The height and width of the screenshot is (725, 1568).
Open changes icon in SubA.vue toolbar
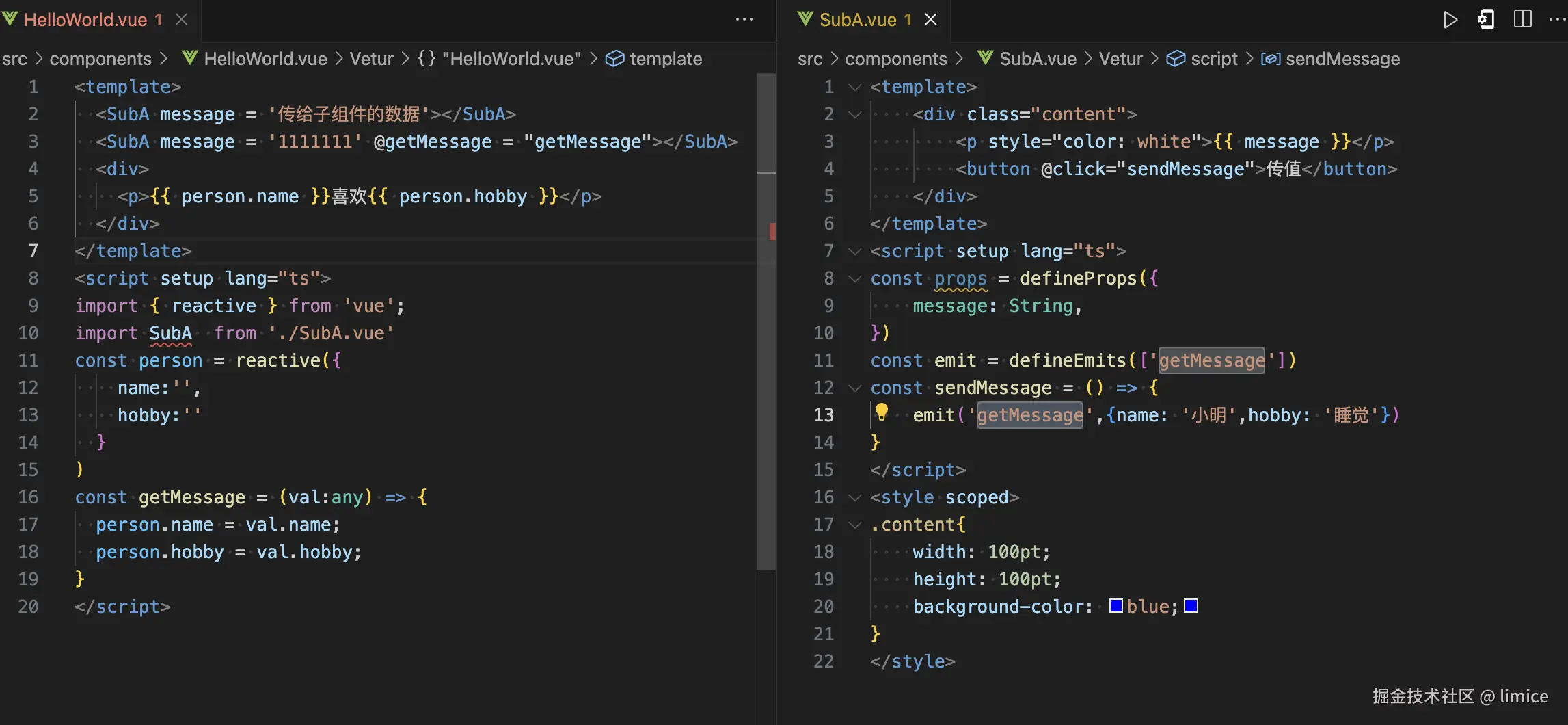pyautogui.click(x=1486, y=20)
